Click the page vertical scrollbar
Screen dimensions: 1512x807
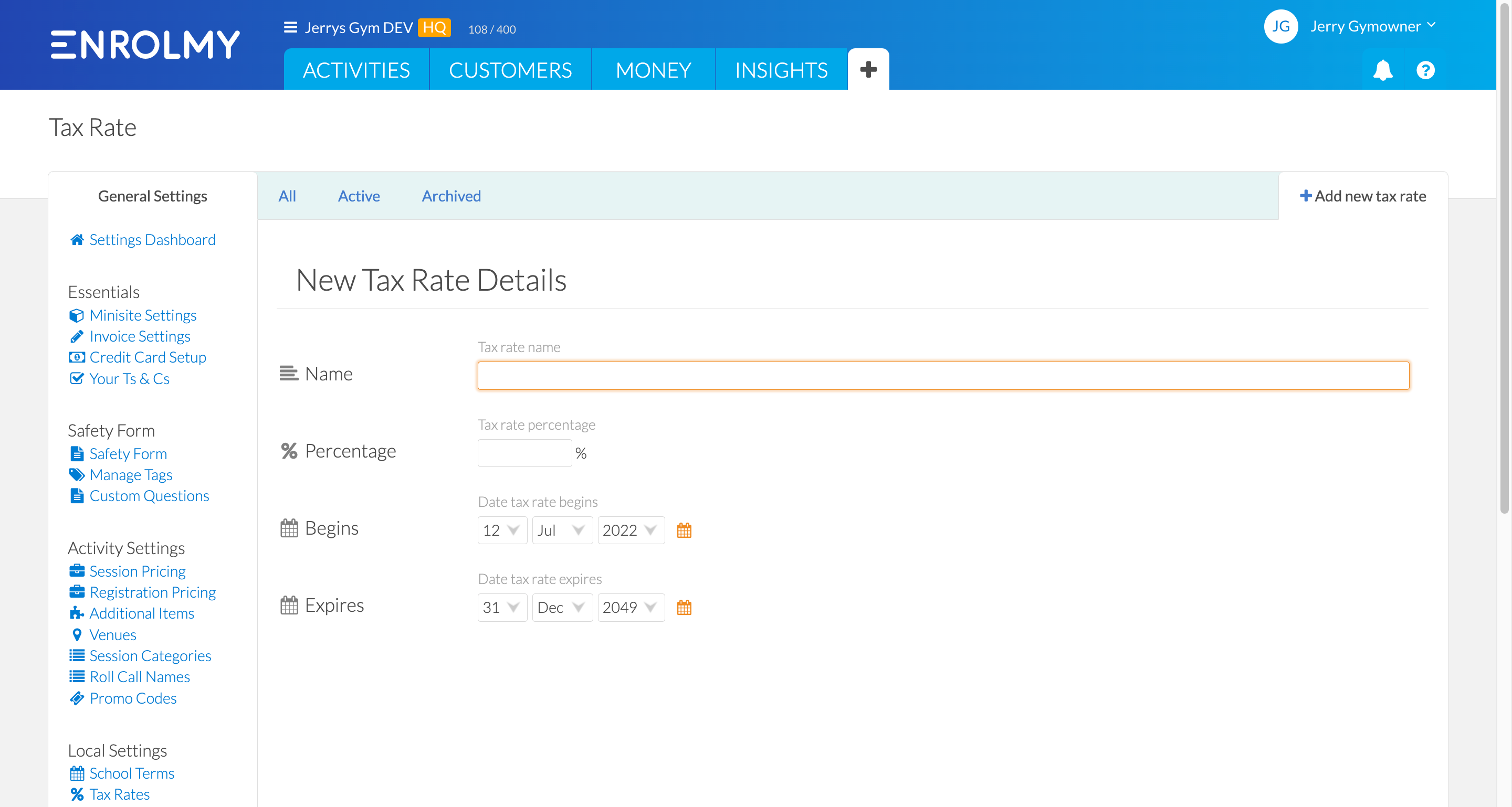[1504, 258]
